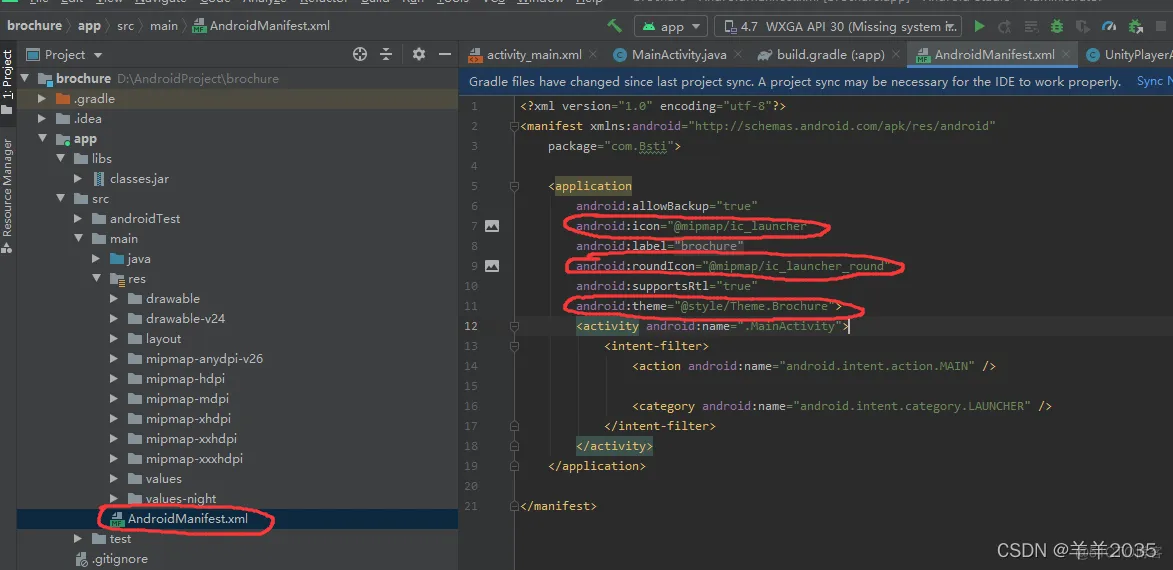Expand the test folder arrow

point(78,539)
